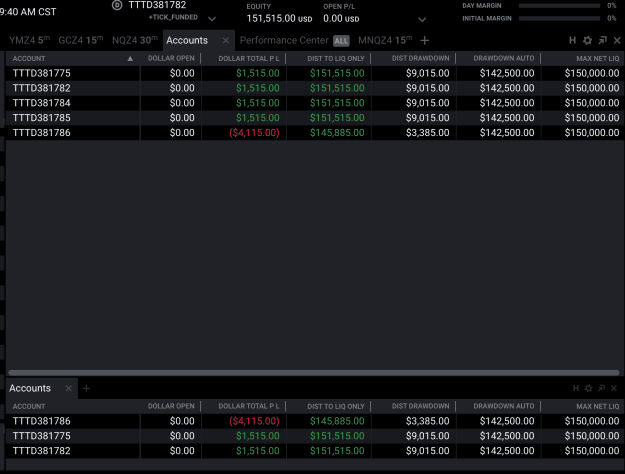Sort the upper table by DIST TO LIQ ONLY
The width and height of the screenshot is (625, 474).
coord(336,59)
